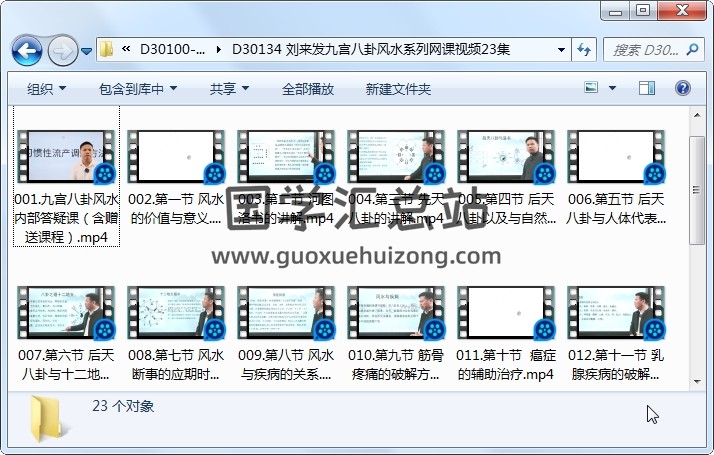Viewport: 714px width, 455px height.
Task: Open the 共享 menu
Action: tap(229, 89)
